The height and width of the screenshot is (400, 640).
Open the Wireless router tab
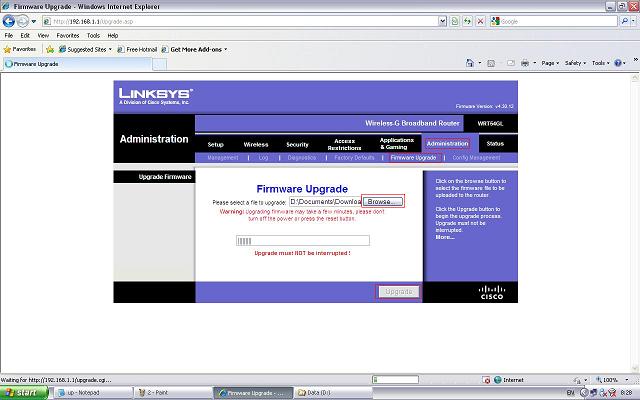click(x=256, y=144)
